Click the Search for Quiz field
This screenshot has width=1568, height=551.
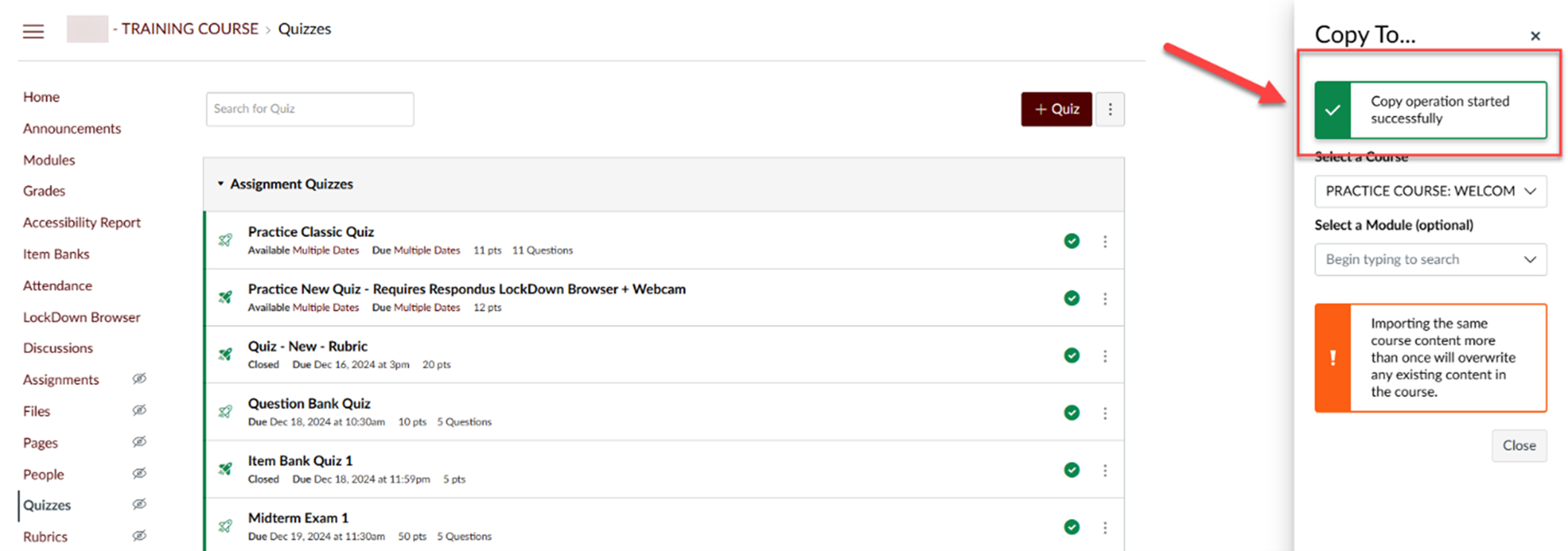(309, 109)
